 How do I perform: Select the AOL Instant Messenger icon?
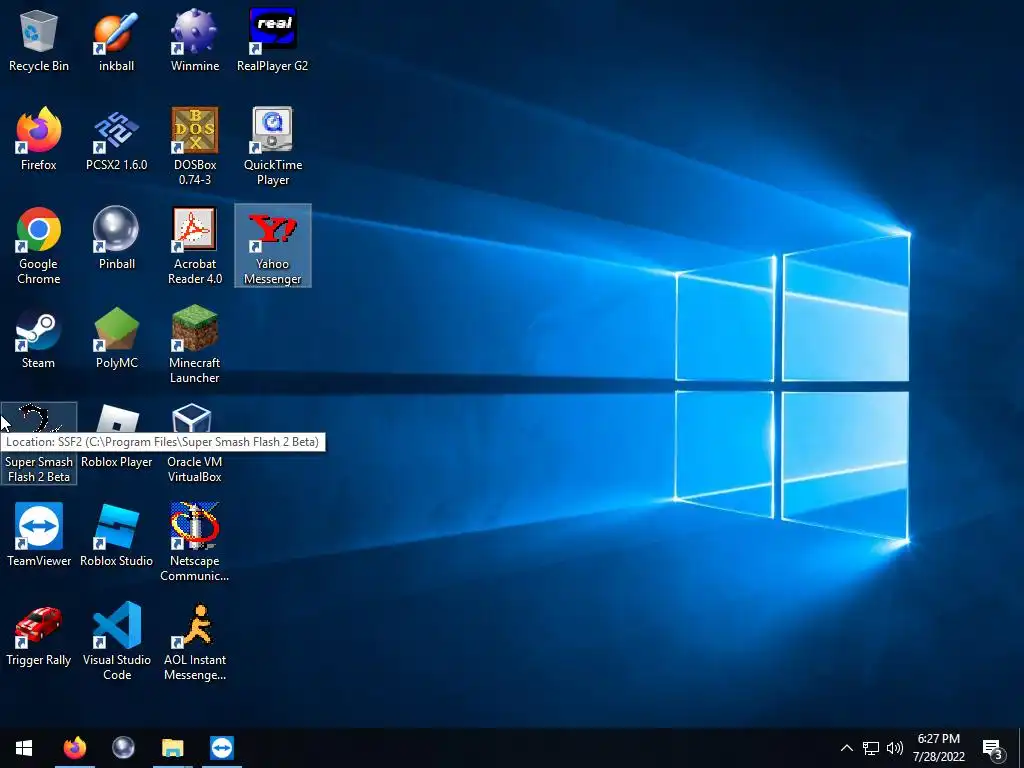pyautogui.click(x=195, y=642)
